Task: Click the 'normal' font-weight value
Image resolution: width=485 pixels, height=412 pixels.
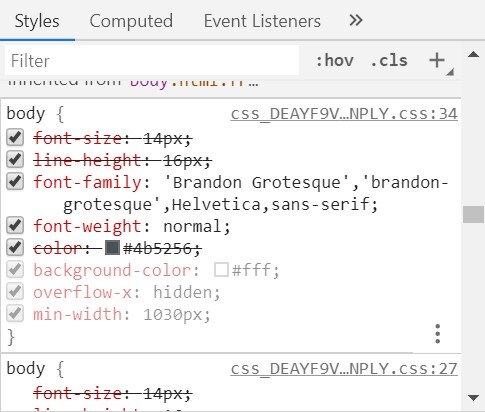Action: tap(192, 226)
